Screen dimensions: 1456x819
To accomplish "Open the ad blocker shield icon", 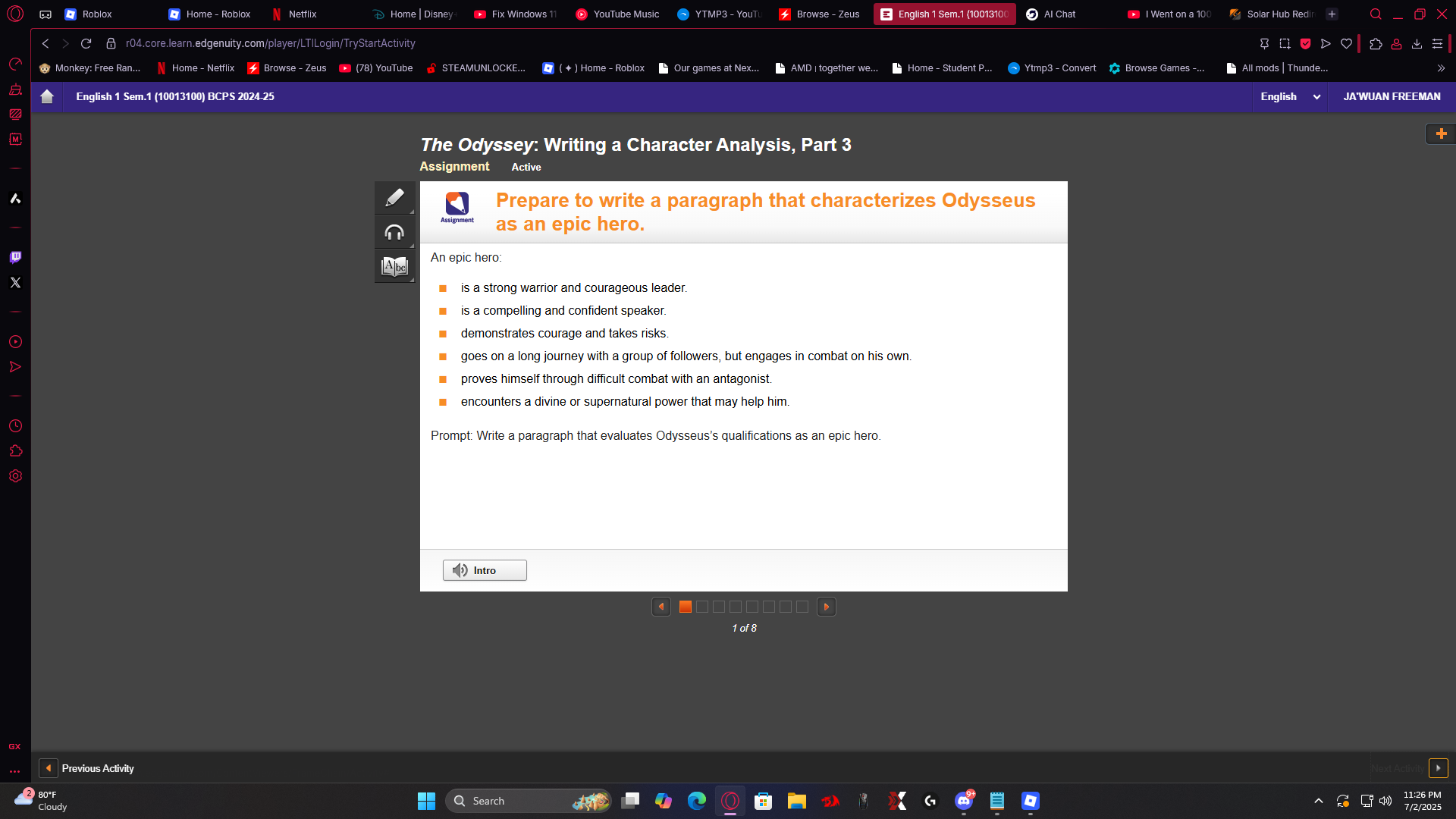I will (x=1305, y=43).
